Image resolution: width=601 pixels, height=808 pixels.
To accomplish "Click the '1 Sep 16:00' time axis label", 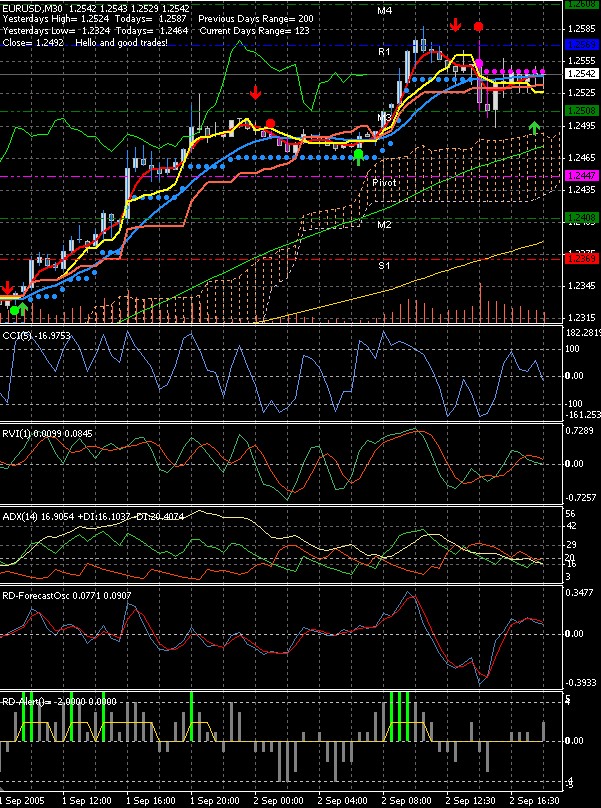I will point(152,801).
